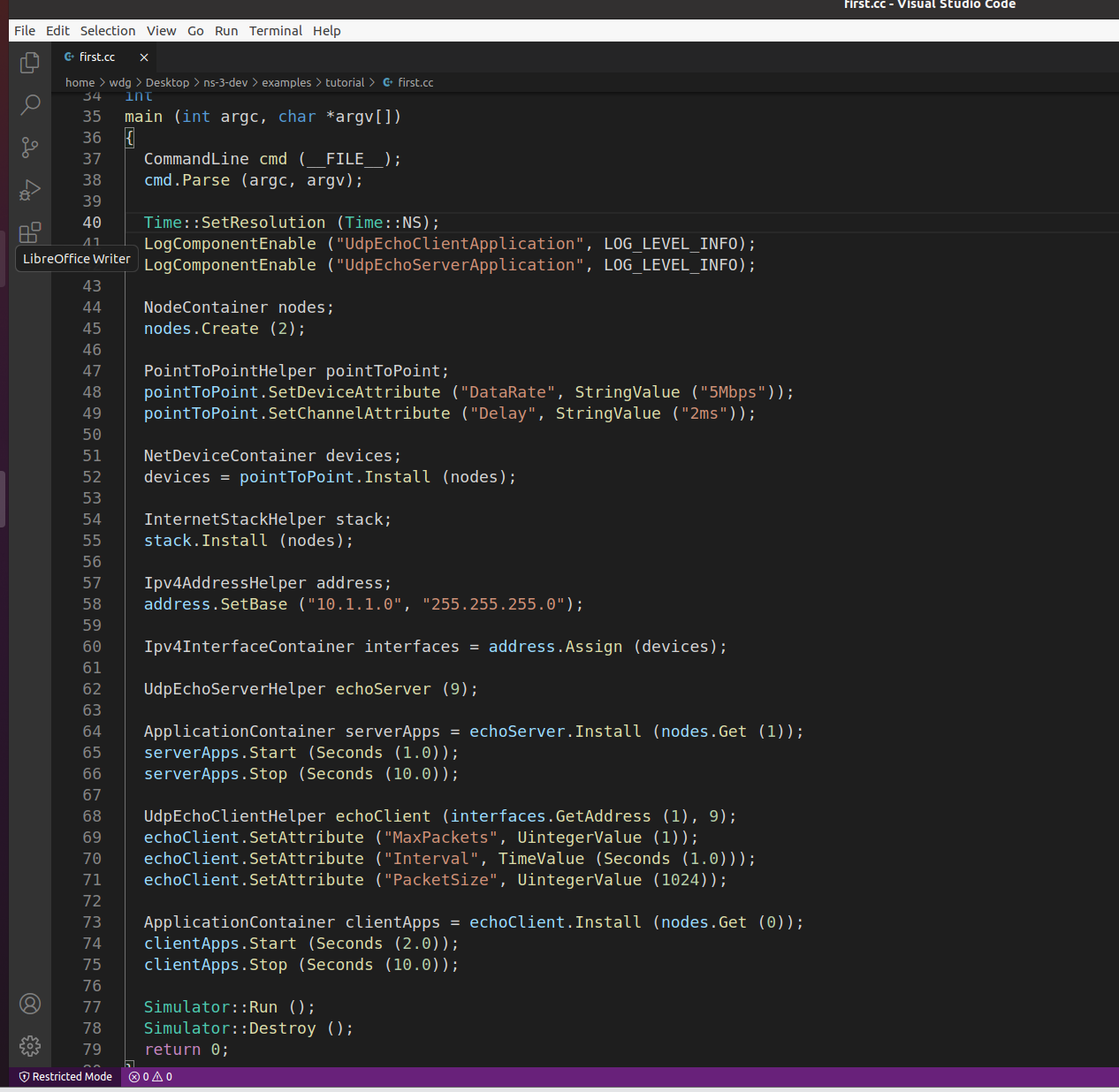1119x1092 pixels.
Task: Click Restricted Mode in the status bar
Action: point(65,1077)
